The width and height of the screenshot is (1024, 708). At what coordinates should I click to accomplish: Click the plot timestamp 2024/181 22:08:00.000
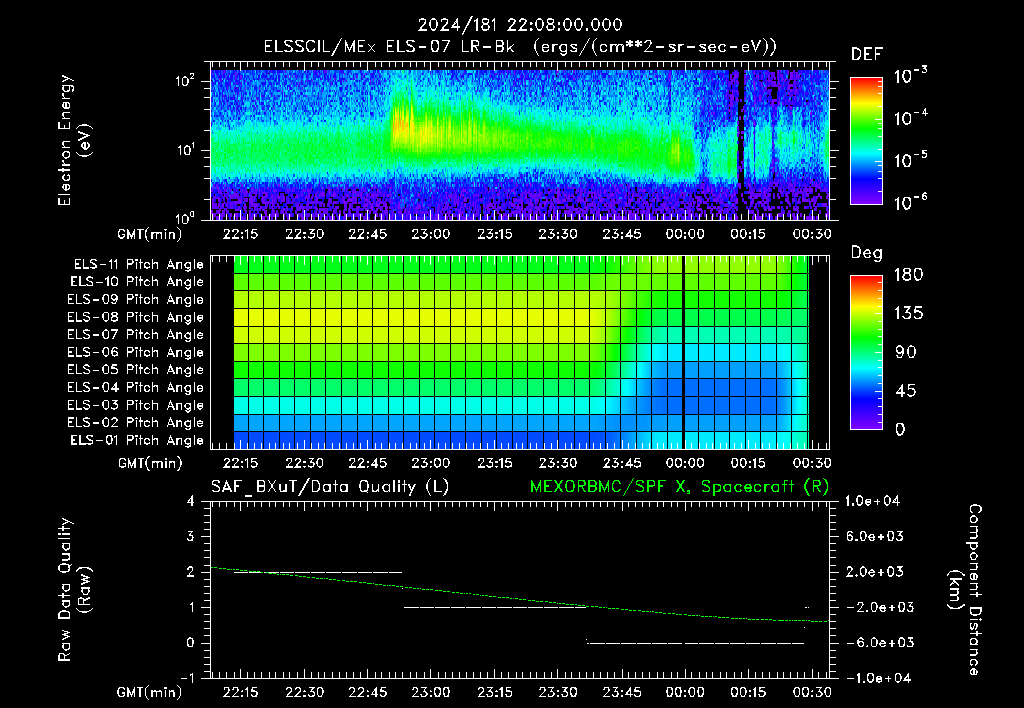[520, 25]
